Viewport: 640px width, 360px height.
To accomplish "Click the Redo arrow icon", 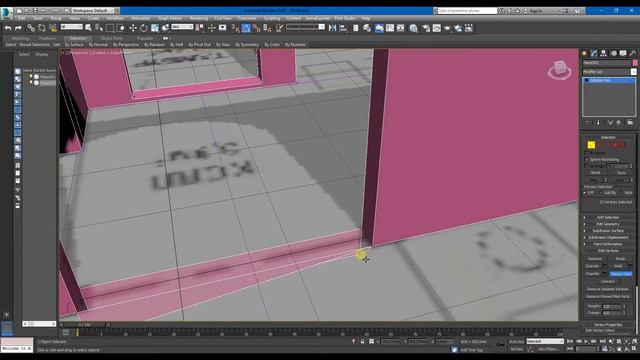I will pos(18,28).
